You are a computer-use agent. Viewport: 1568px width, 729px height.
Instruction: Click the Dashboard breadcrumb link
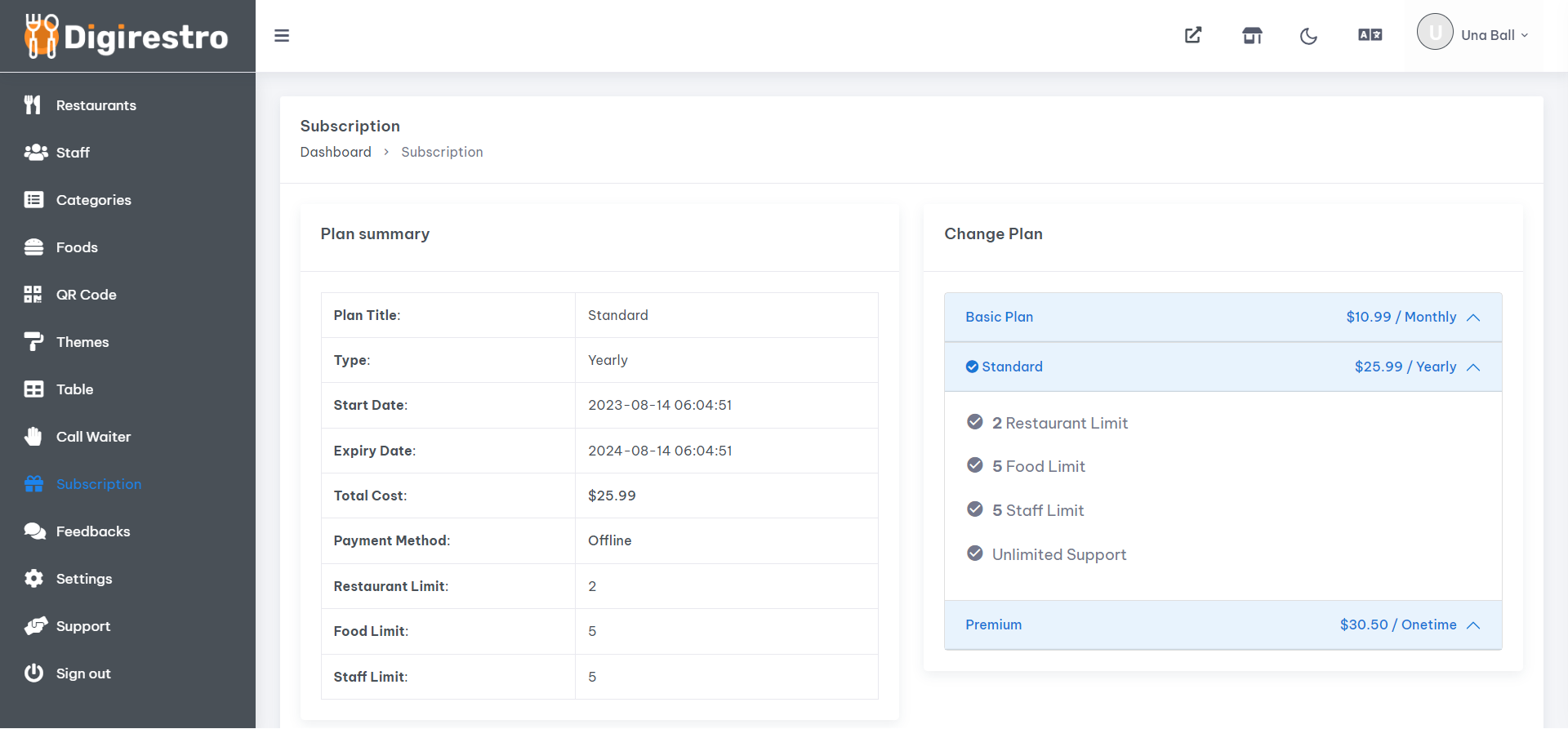click(336, 152)
